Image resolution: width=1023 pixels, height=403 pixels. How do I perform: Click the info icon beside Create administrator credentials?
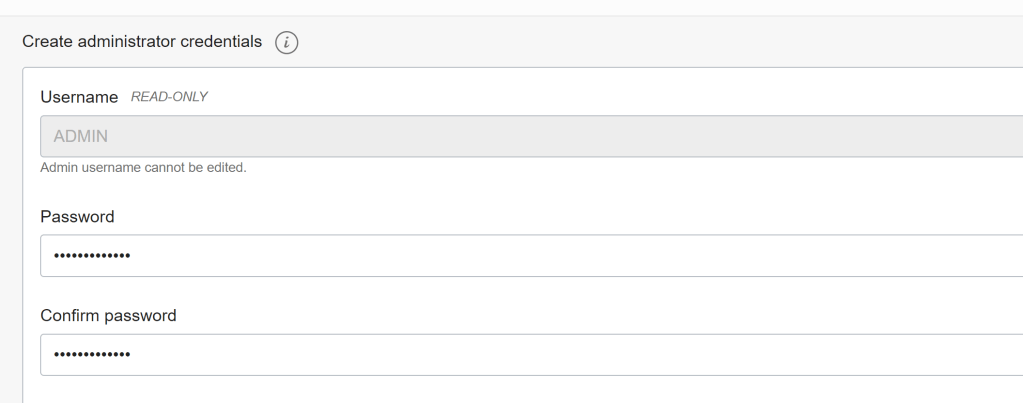pos(288,42)
